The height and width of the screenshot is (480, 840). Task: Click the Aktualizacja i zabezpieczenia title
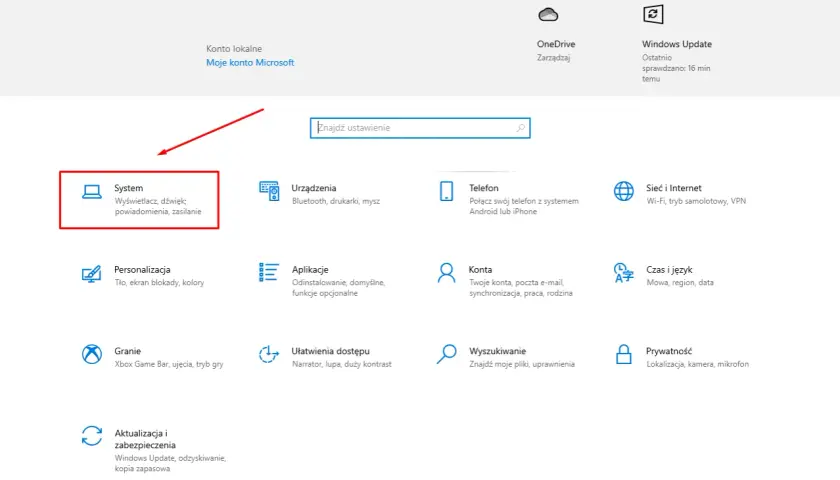coord(145,439)
